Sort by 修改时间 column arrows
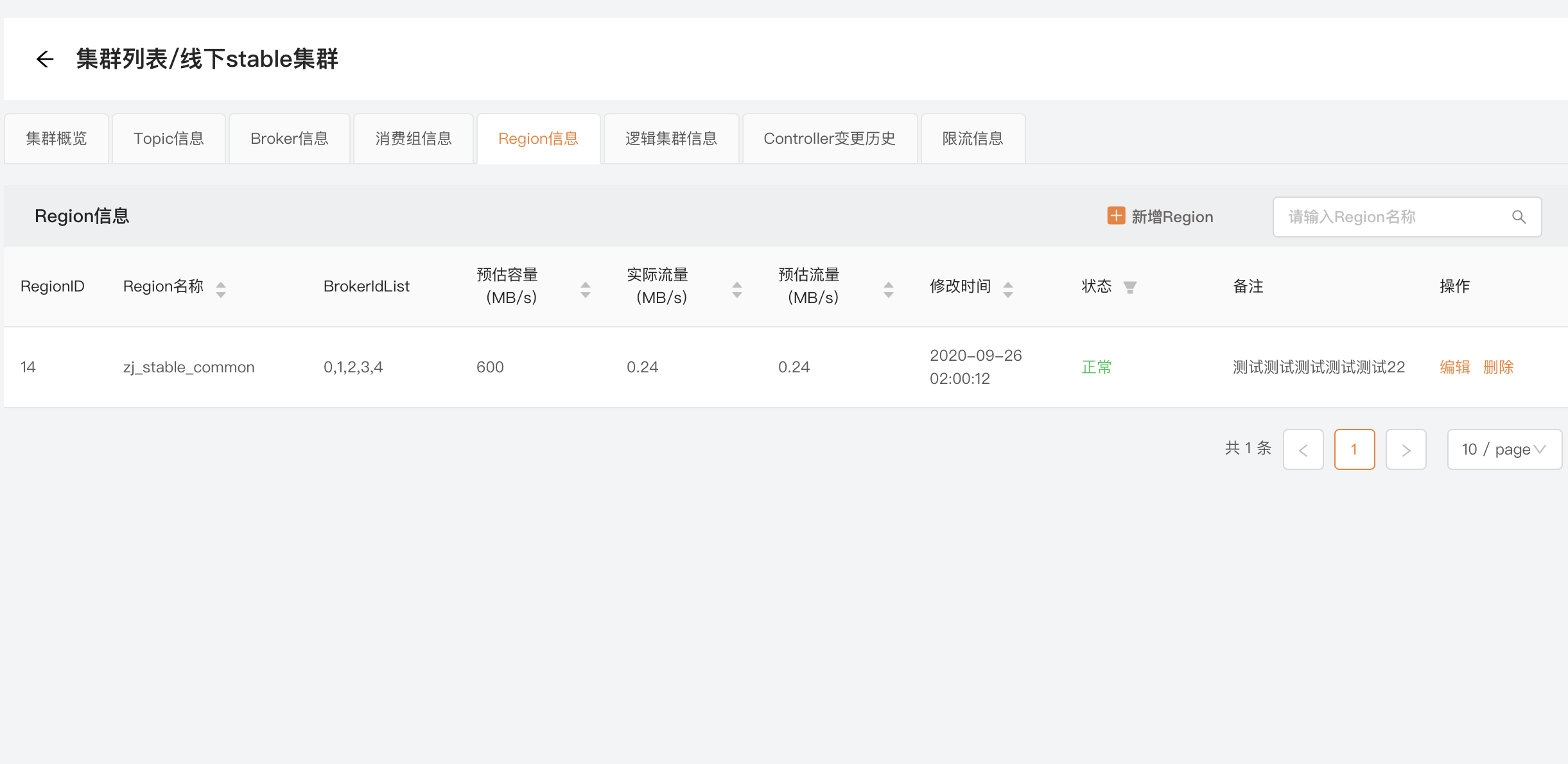Image resolution: width=1568 pixels, height=764 pixels. (1008, 290)
